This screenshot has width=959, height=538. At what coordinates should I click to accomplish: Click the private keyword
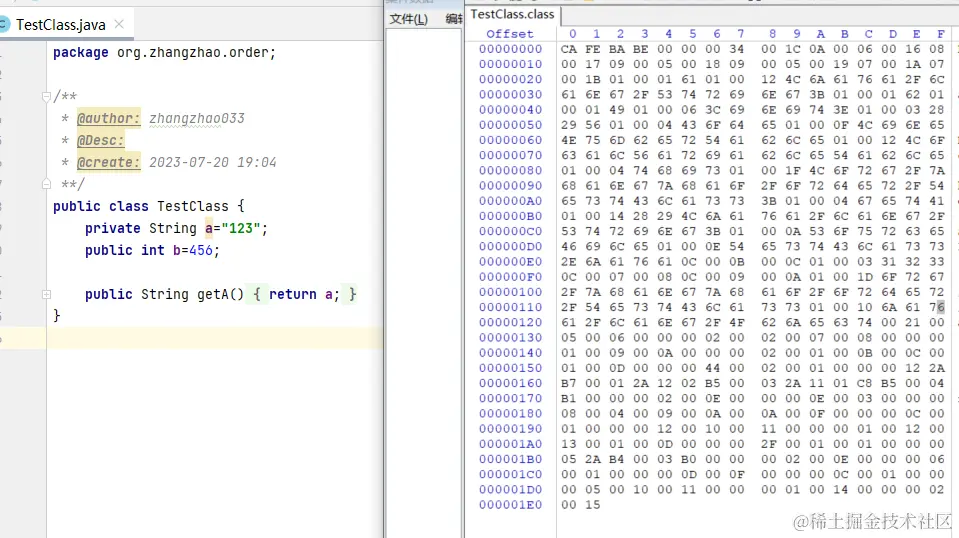113,229
